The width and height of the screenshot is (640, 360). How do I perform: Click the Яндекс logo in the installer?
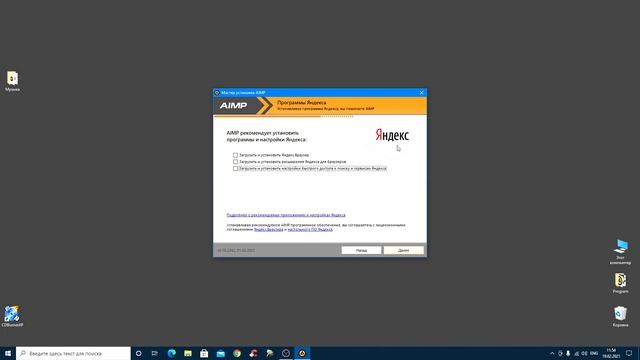[x=392, y=135]
